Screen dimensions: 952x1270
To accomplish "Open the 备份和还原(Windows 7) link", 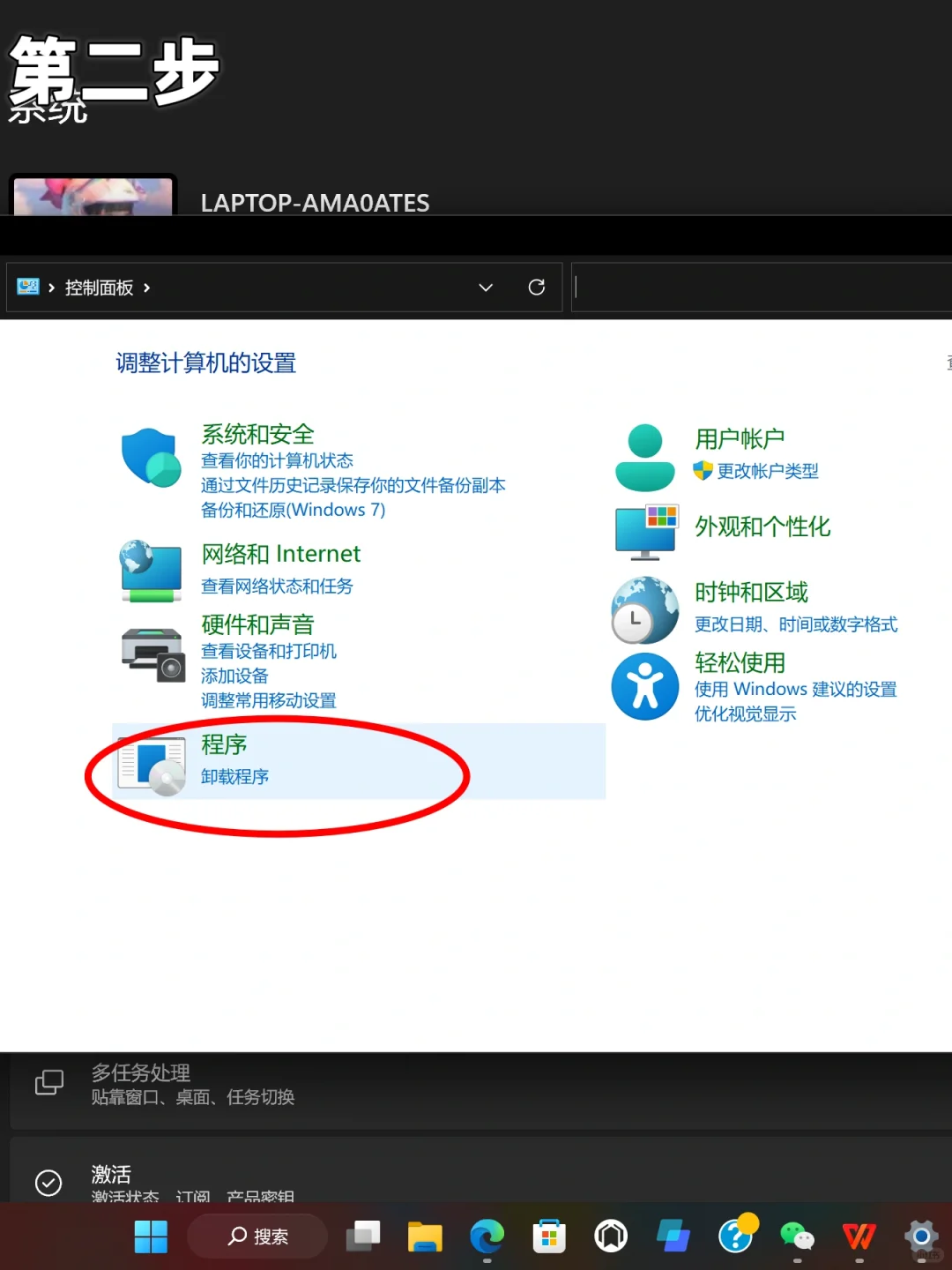I will click(293, 510).
